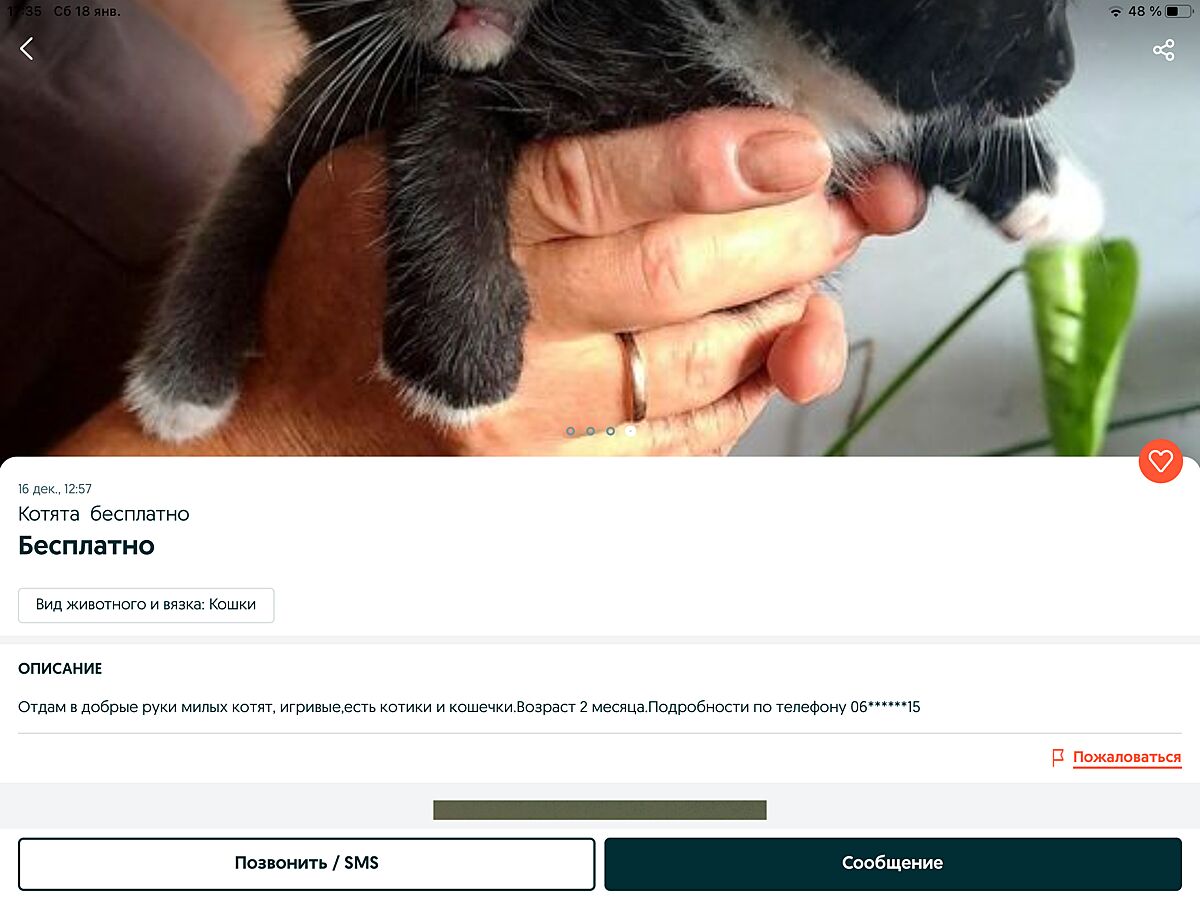Open chat via the Сообщение button
This screenshot has height=900, width=1200.
[893, 864]
